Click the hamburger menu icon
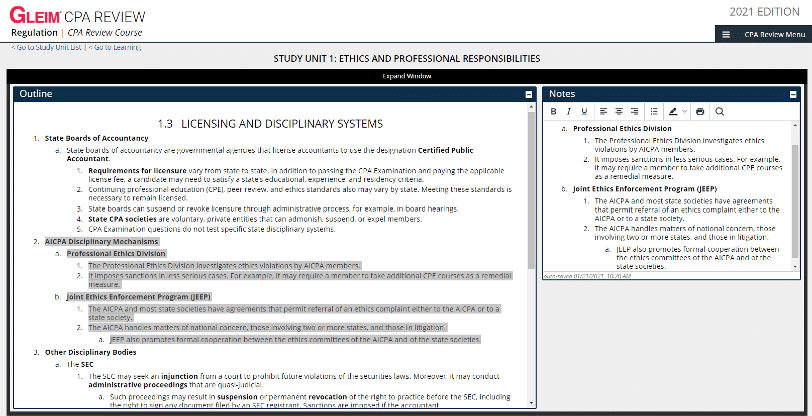 (726, 34)
